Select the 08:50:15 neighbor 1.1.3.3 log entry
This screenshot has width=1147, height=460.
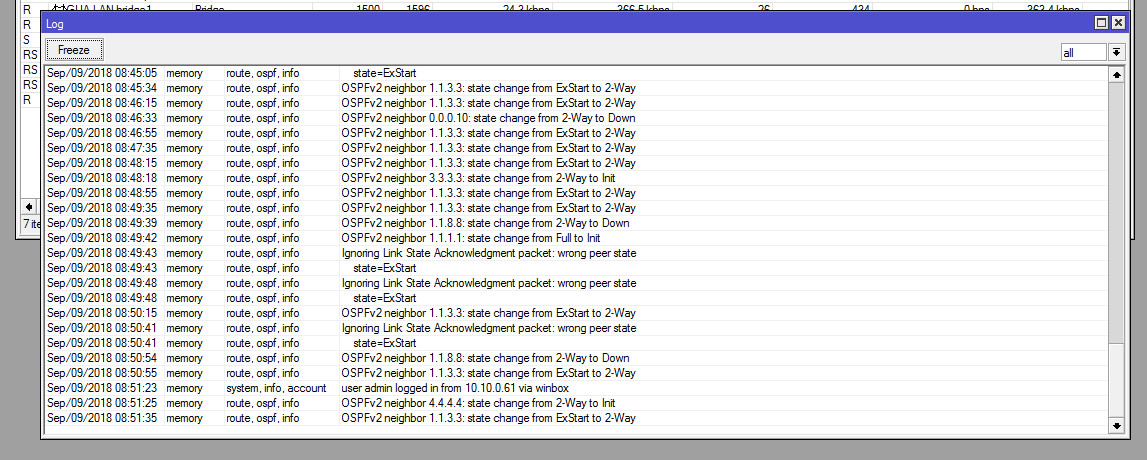click(x=576, y=313)
